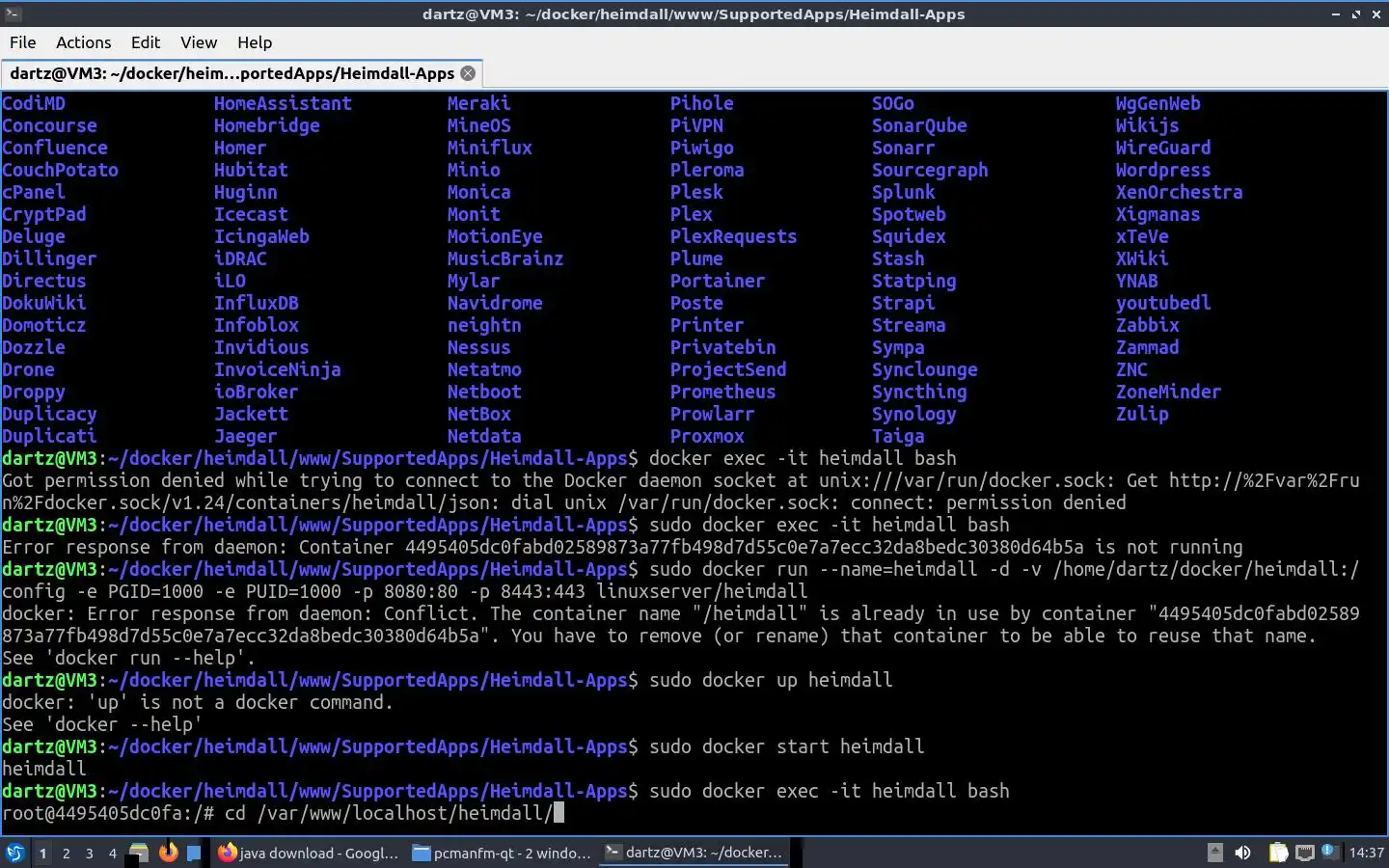Click the youtubedl directory name
Image resolution: width=1389 pixels, height=868 pixels.
click(1163, 303)
